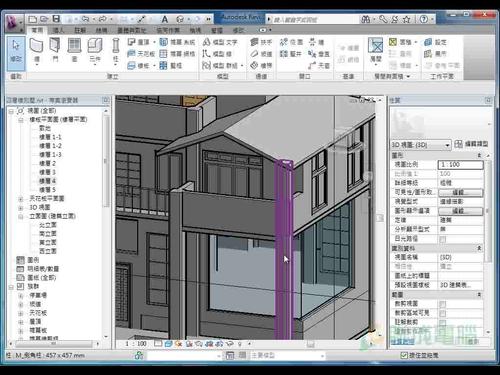Click the binoculars search icon
Screen dimensions: 500x375
[366, 19]
